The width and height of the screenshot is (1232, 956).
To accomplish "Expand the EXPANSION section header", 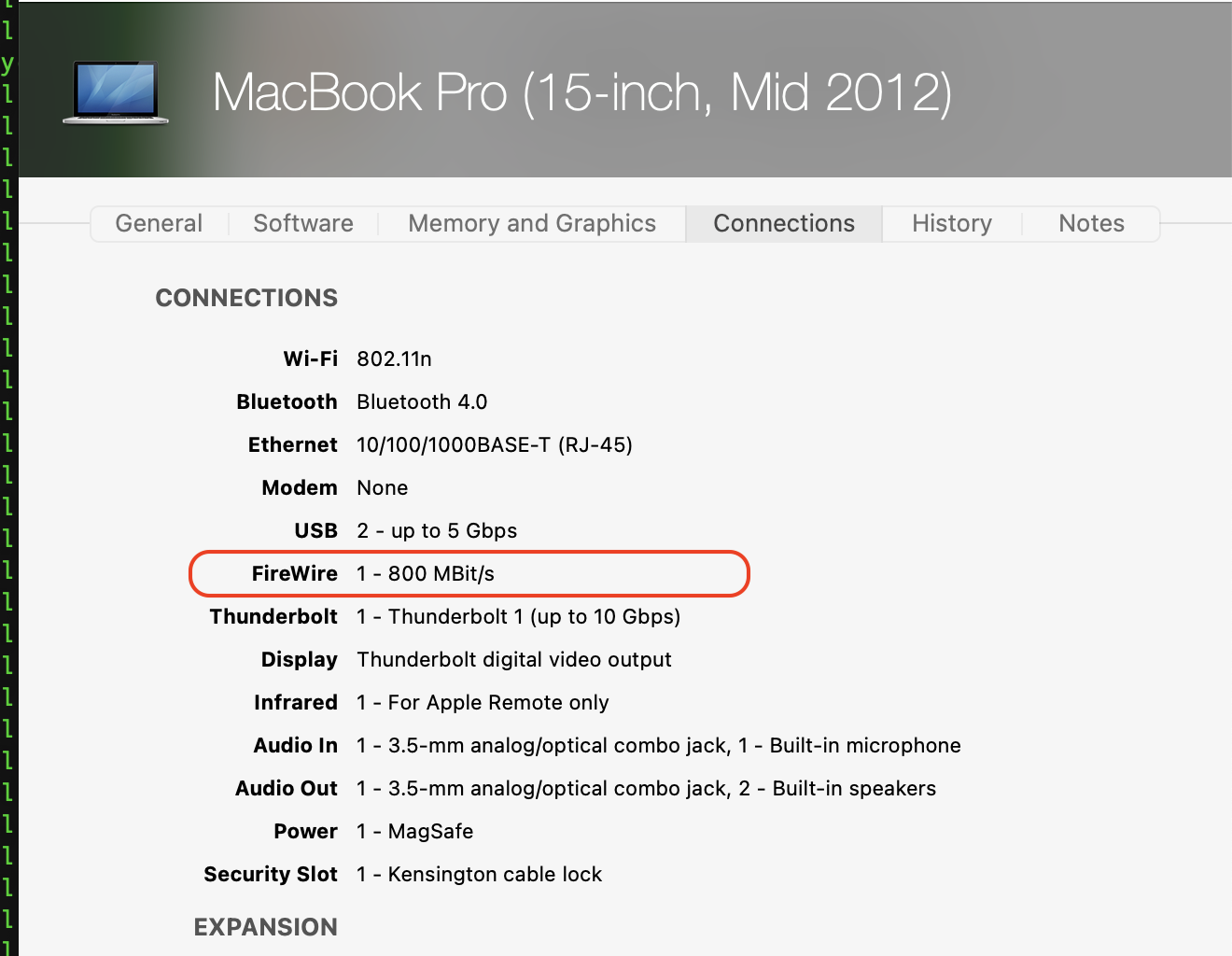I will 265,926.
